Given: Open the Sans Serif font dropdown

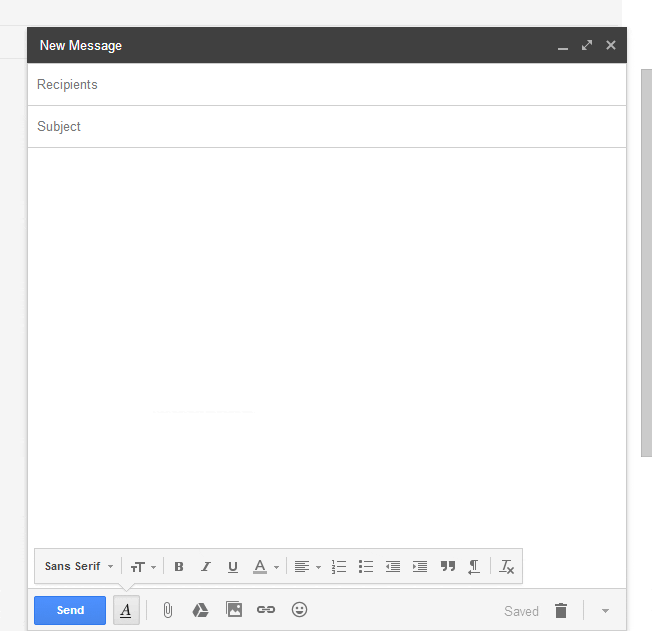Looking at the screenshot, I should coord(79,567).
